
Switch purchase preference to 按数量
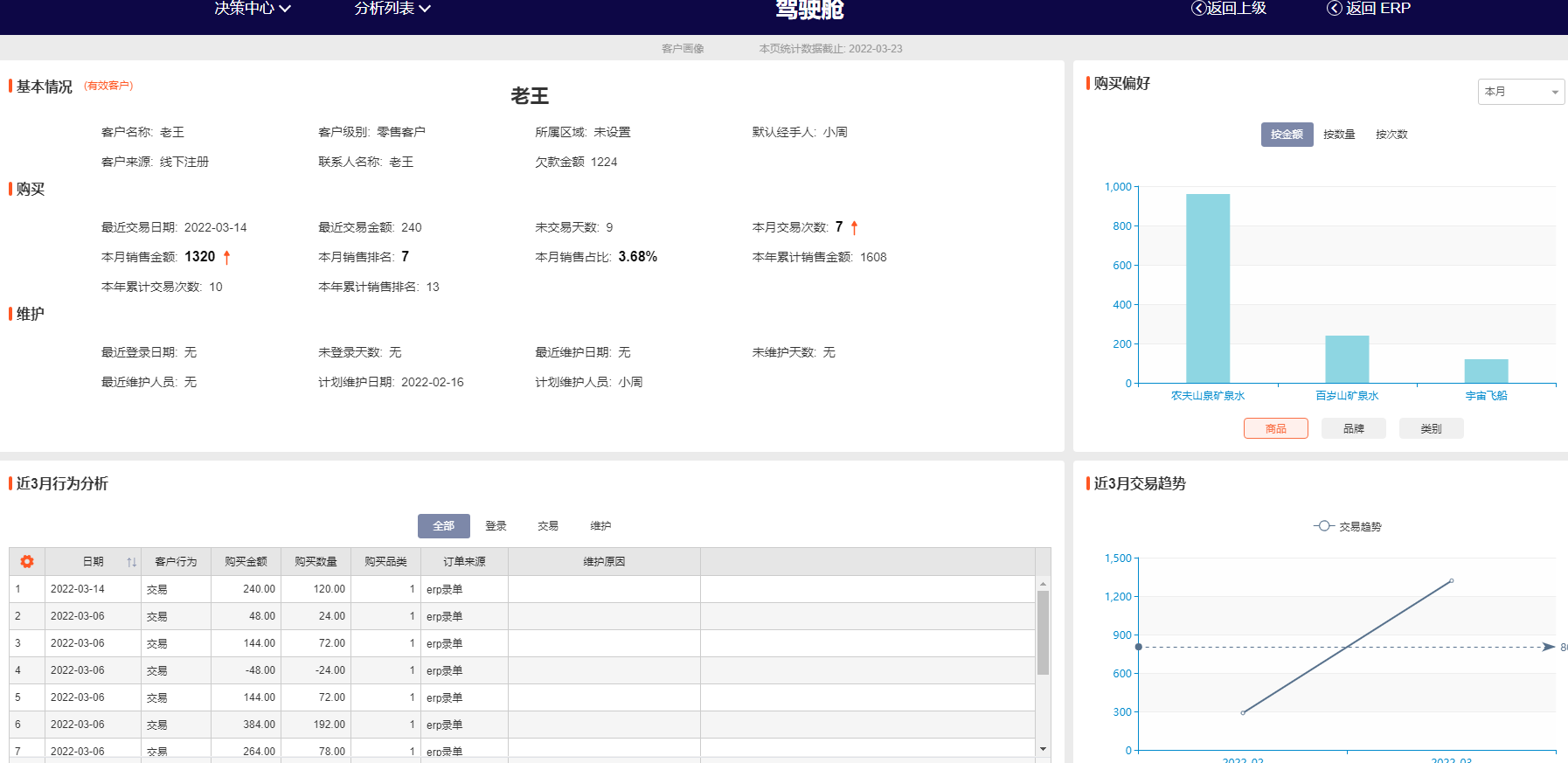point(1338,135)
